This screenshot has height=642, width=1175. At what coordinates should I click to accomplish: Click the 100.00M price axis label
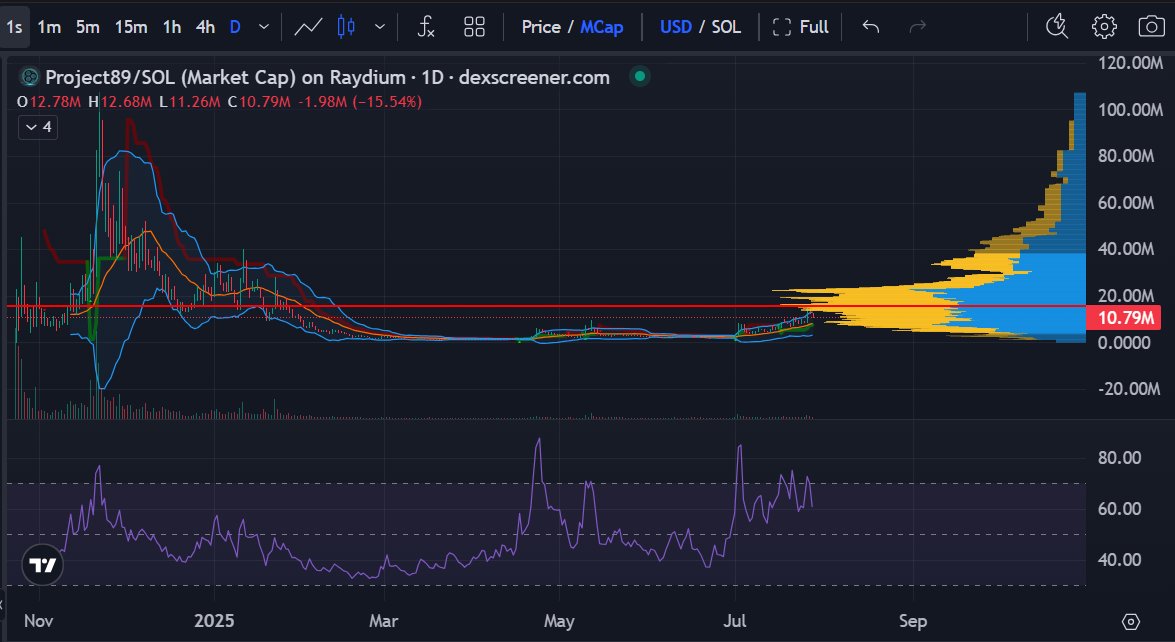point(1130,109)
